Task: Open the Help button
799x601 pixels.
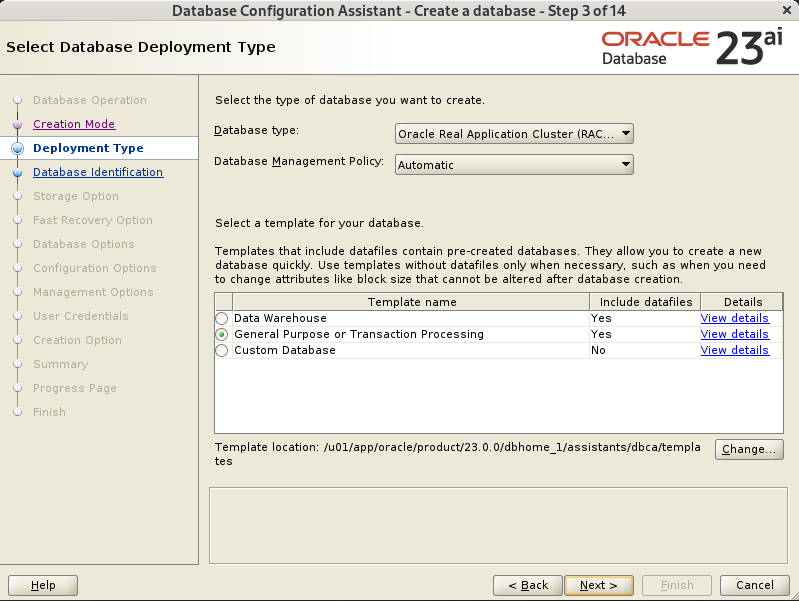Action: pos(43,585)
